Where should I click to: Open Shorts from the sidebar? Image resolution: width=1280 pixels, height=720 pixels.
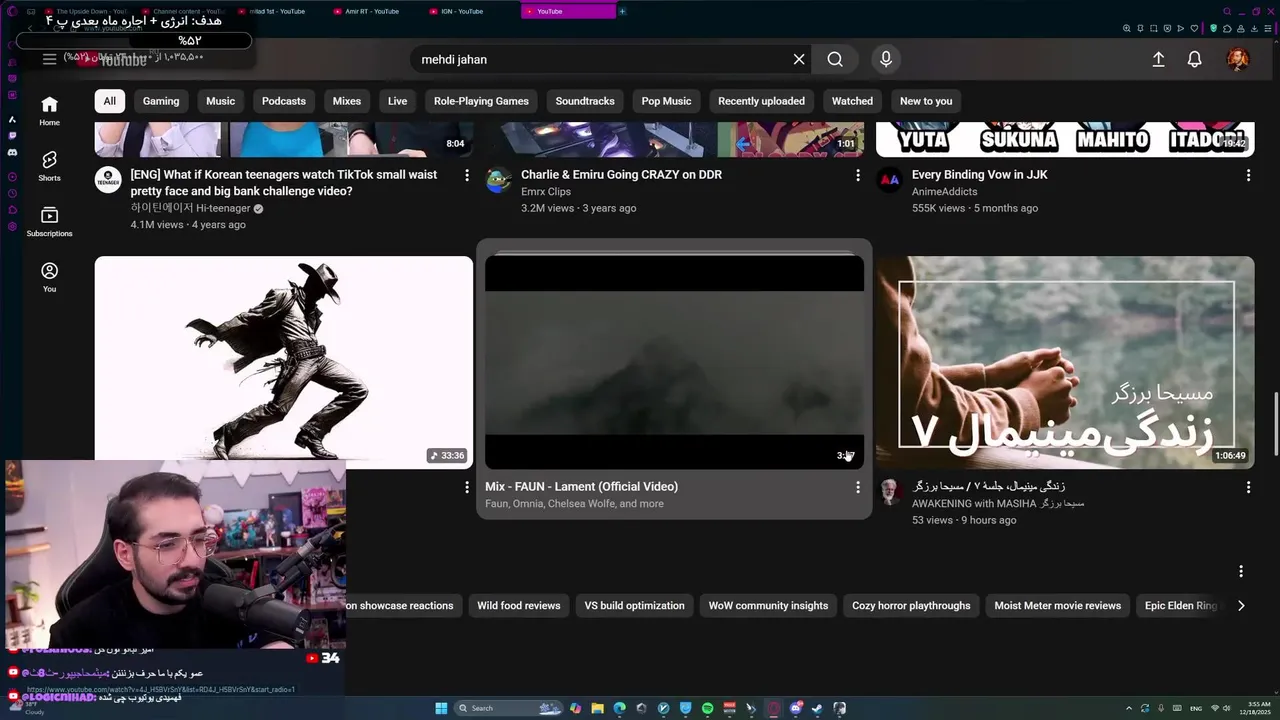(49, 166)
